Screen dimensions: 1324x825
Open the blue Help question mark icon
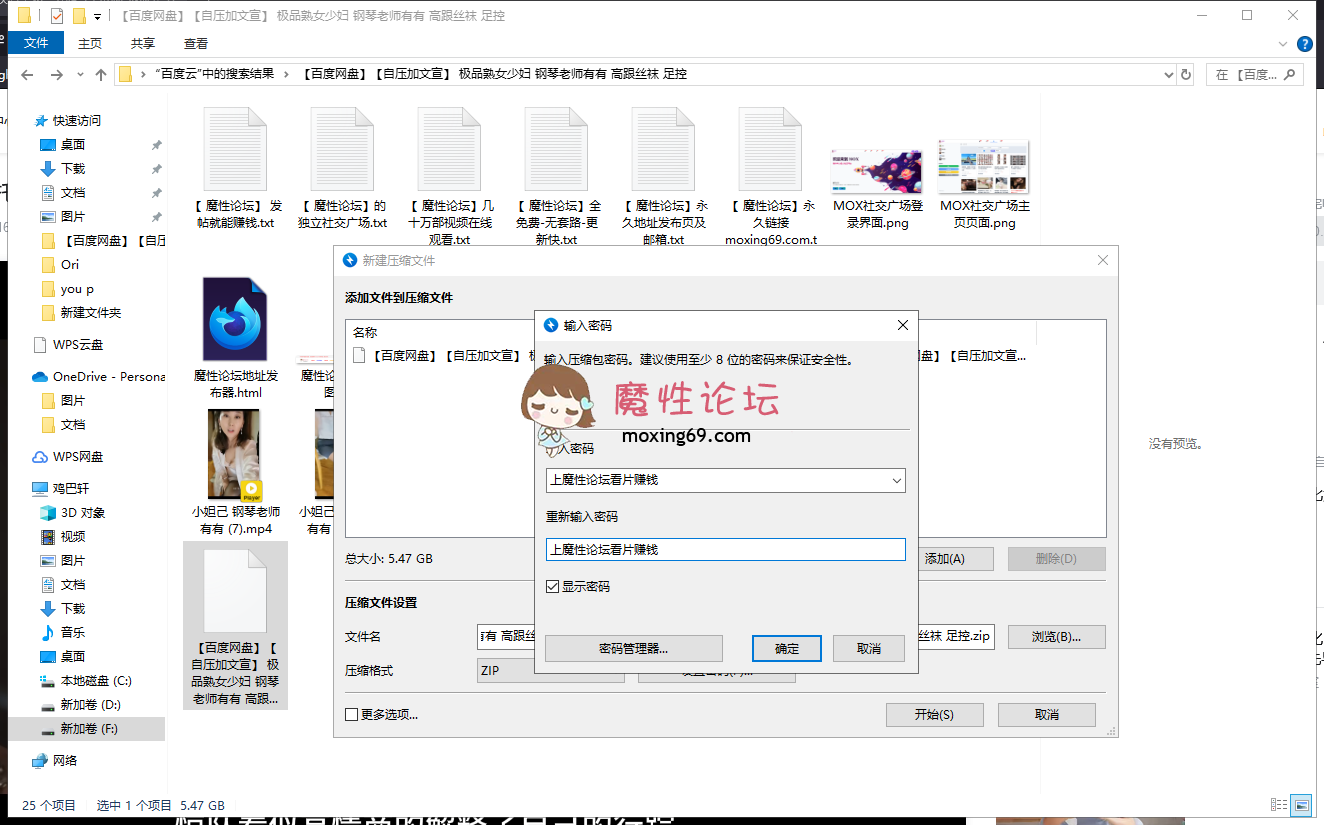[1304, 44]
